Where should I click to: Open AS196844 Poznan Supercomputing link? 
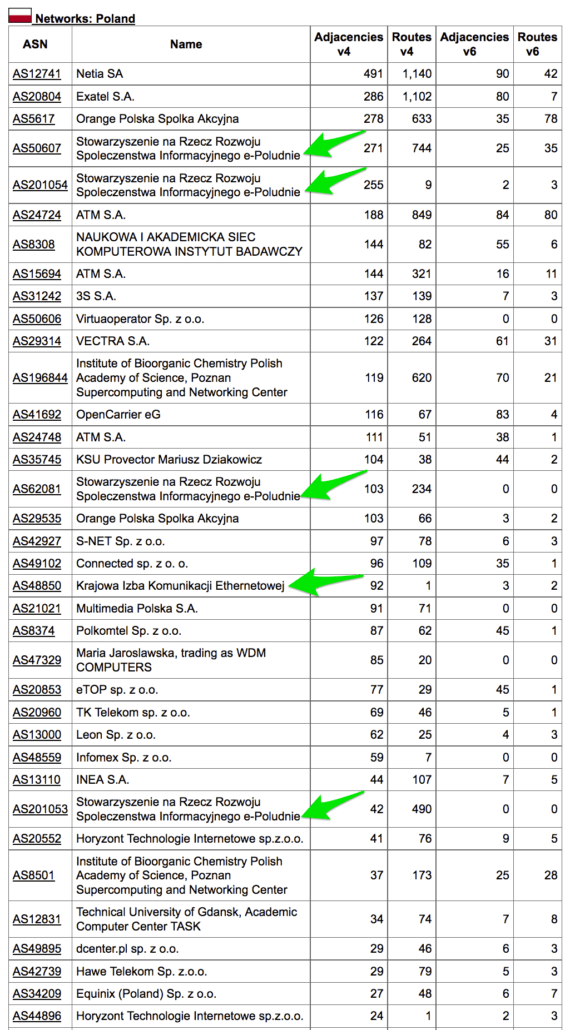point(40,378)
